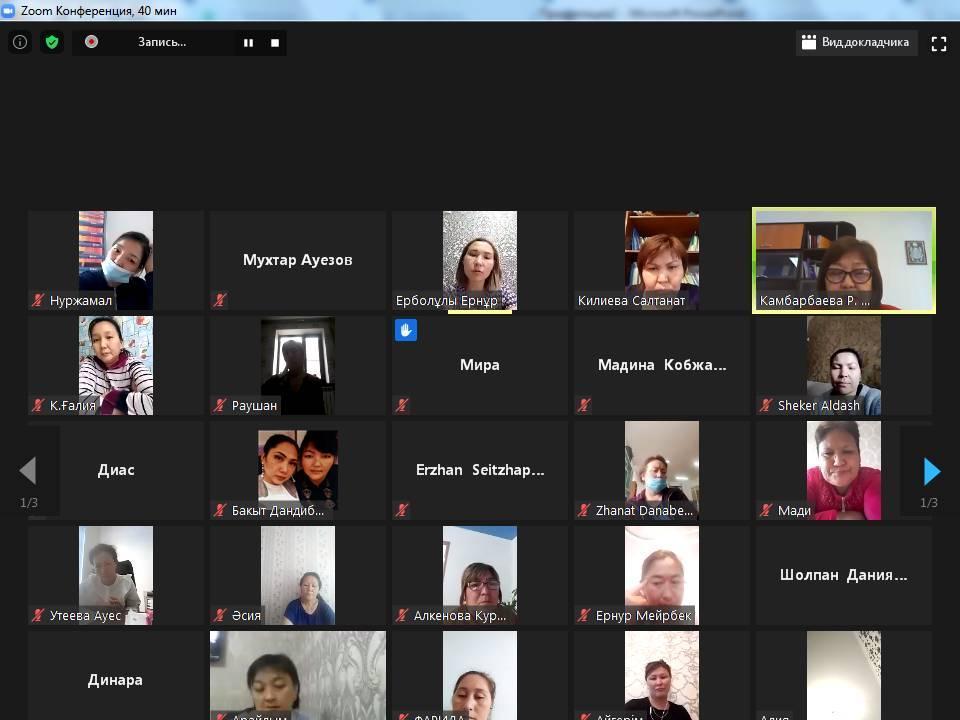This screenshot has width=960, height=720.
Task: Select Килиева Салтанат's video tile
Action: coord(661,260)
